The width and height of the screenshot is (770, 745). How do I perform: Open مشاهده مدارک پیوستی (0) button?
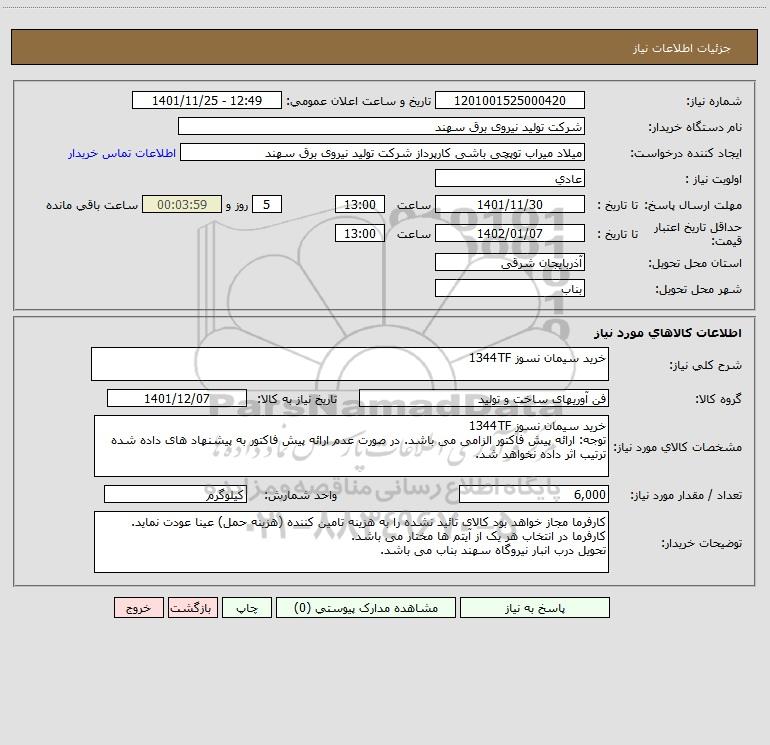[366, 607]
